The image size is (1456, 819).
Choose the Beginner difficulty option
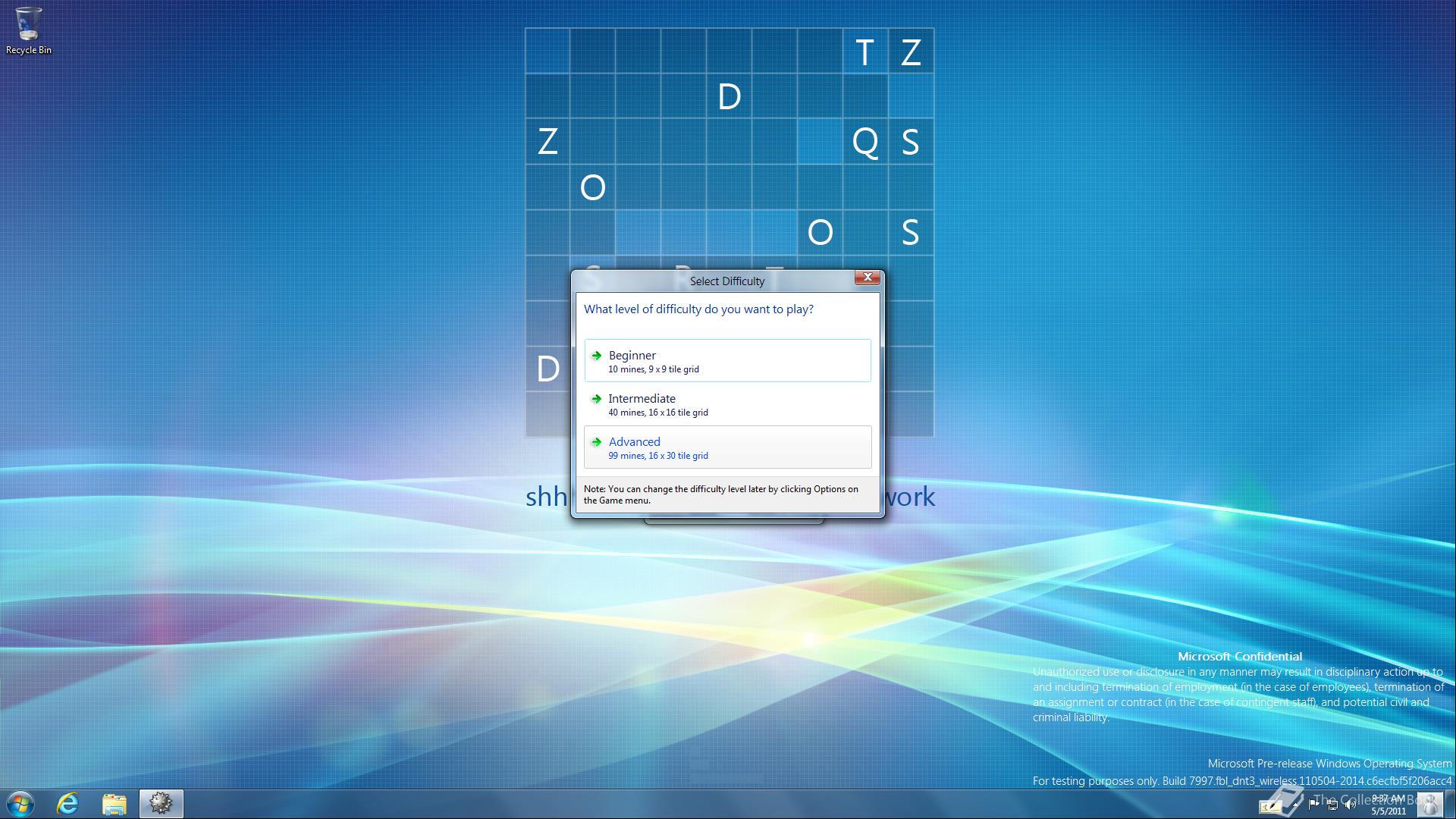coord(727,360)
